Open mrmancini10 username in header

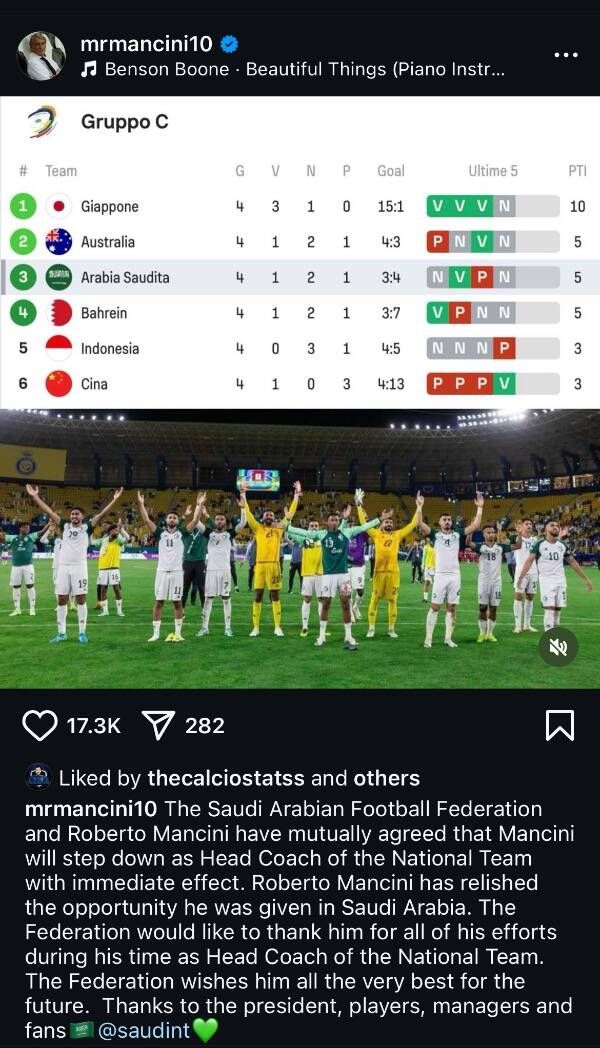pyautogui.click(x=147, y=44)
